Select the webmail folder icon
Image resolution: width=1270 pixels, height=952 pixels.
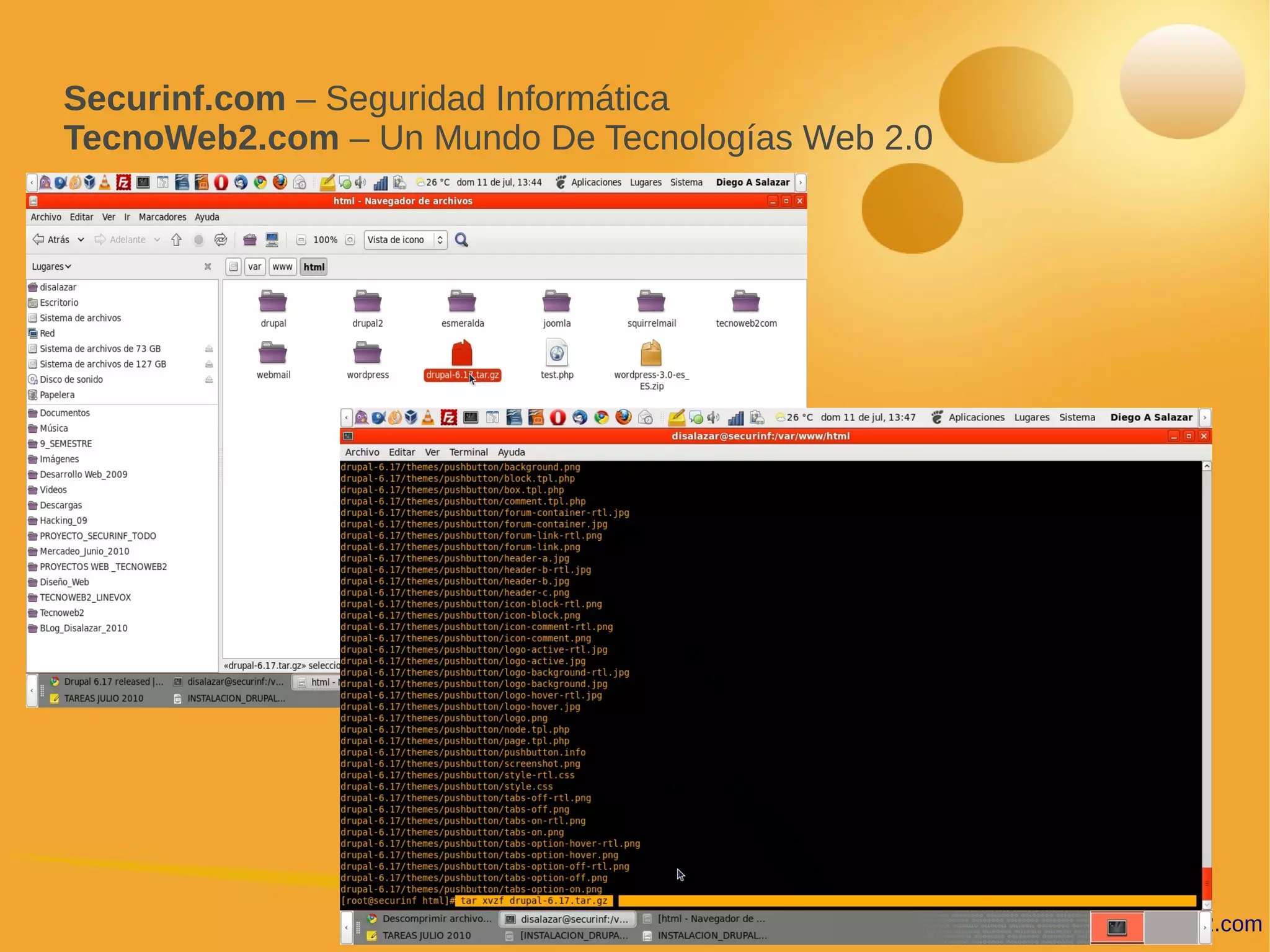pyautogui.click(x=273, y=354)
